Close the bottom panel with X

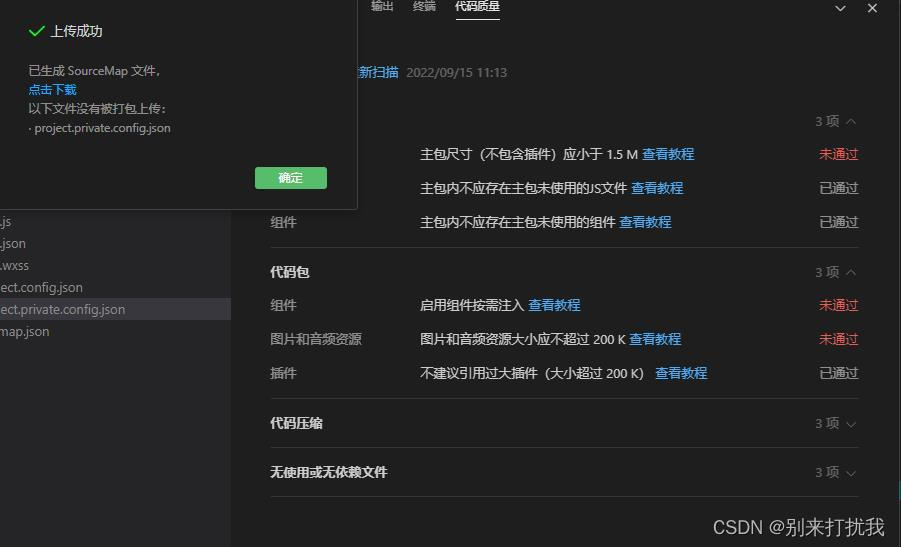click(x=872, y=9)
